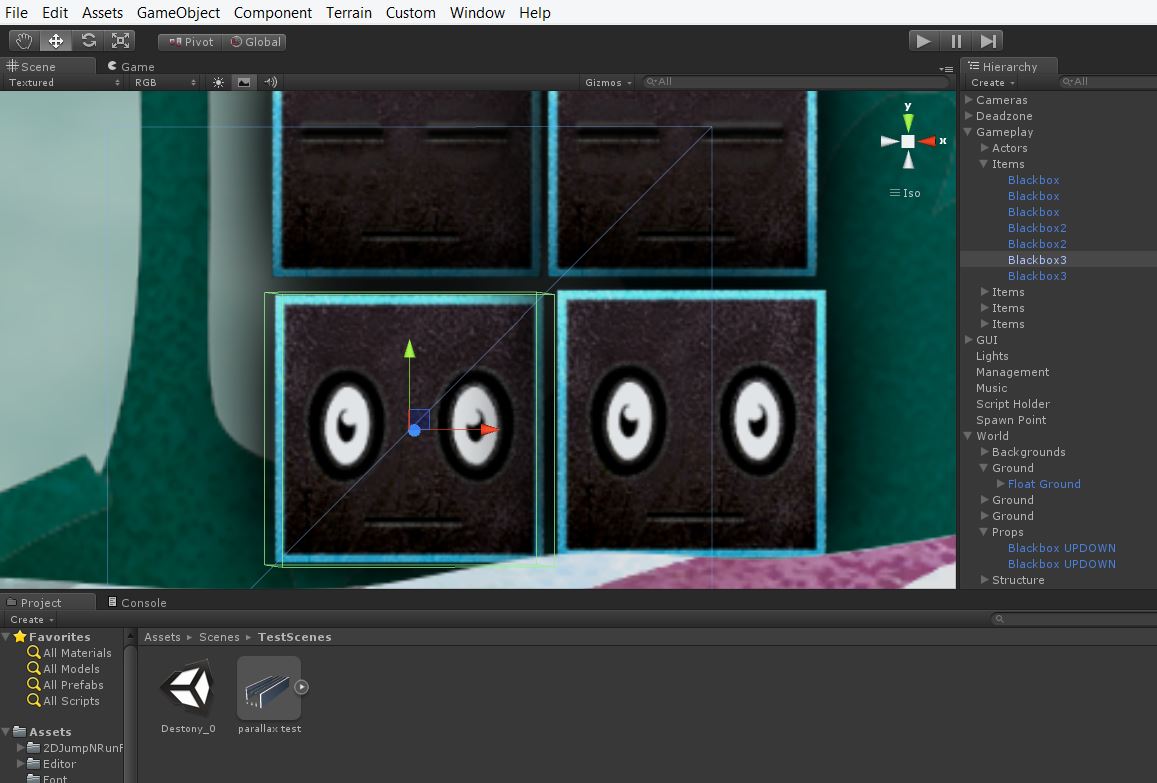Switch to Global handle orientation
This screenshot has width=1157, height=783.
[256, 41]
